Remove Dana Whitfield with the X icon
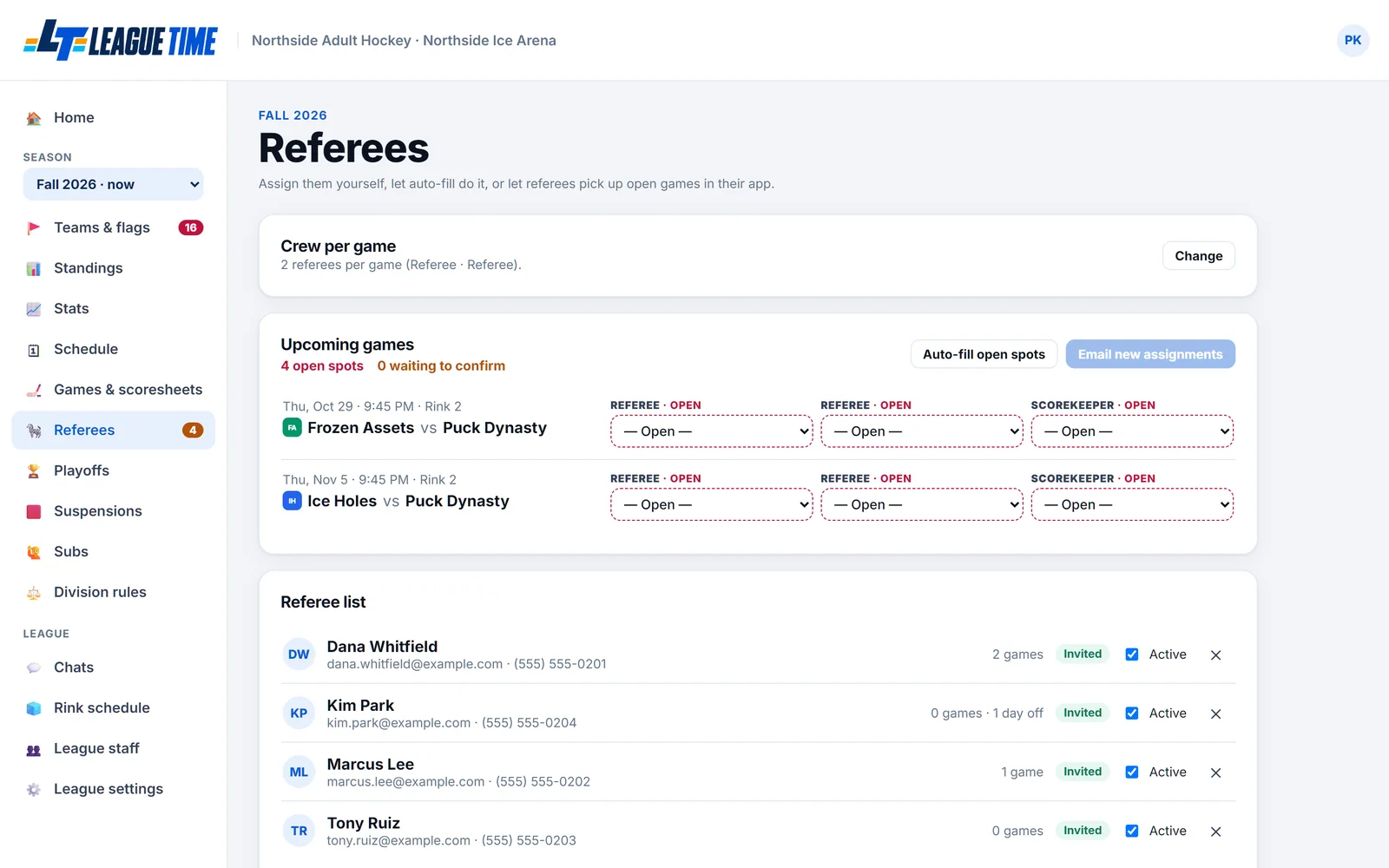1389x868 pixels. 1215,655
